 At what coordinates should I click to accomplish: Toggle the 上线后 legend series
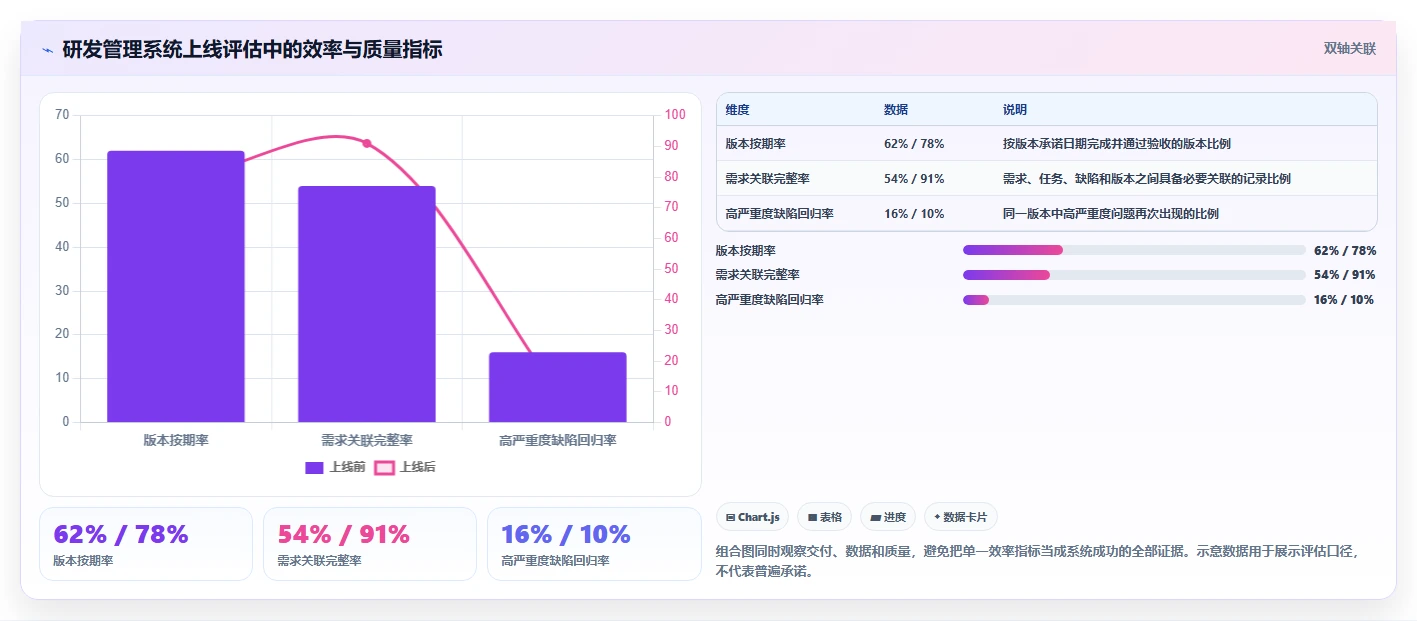(405, 467)
